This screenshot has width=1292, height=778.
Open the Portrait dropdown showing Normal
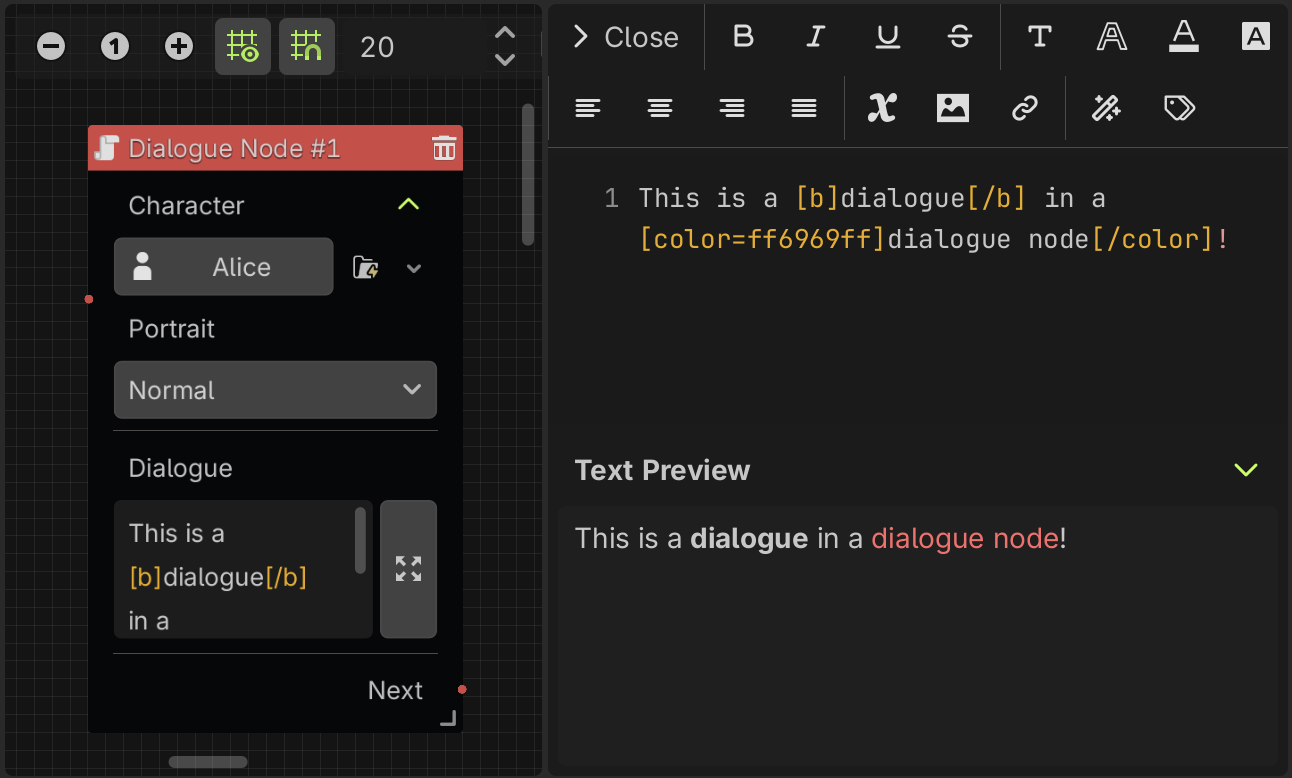click(x=275, y=390)
